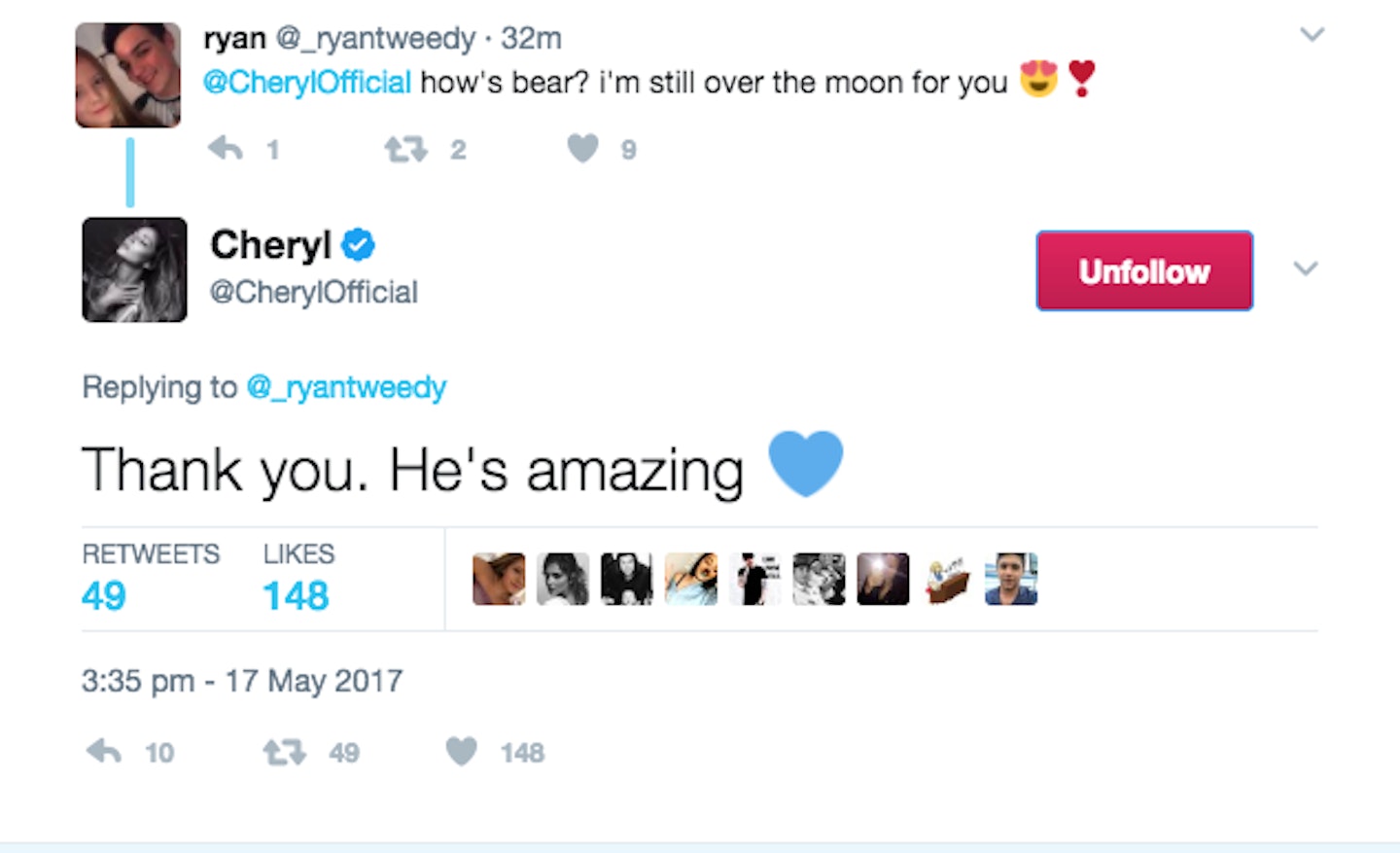
Task: Retweet Cheryl's tweet with 49 retweets
Action: pos(284,752)
